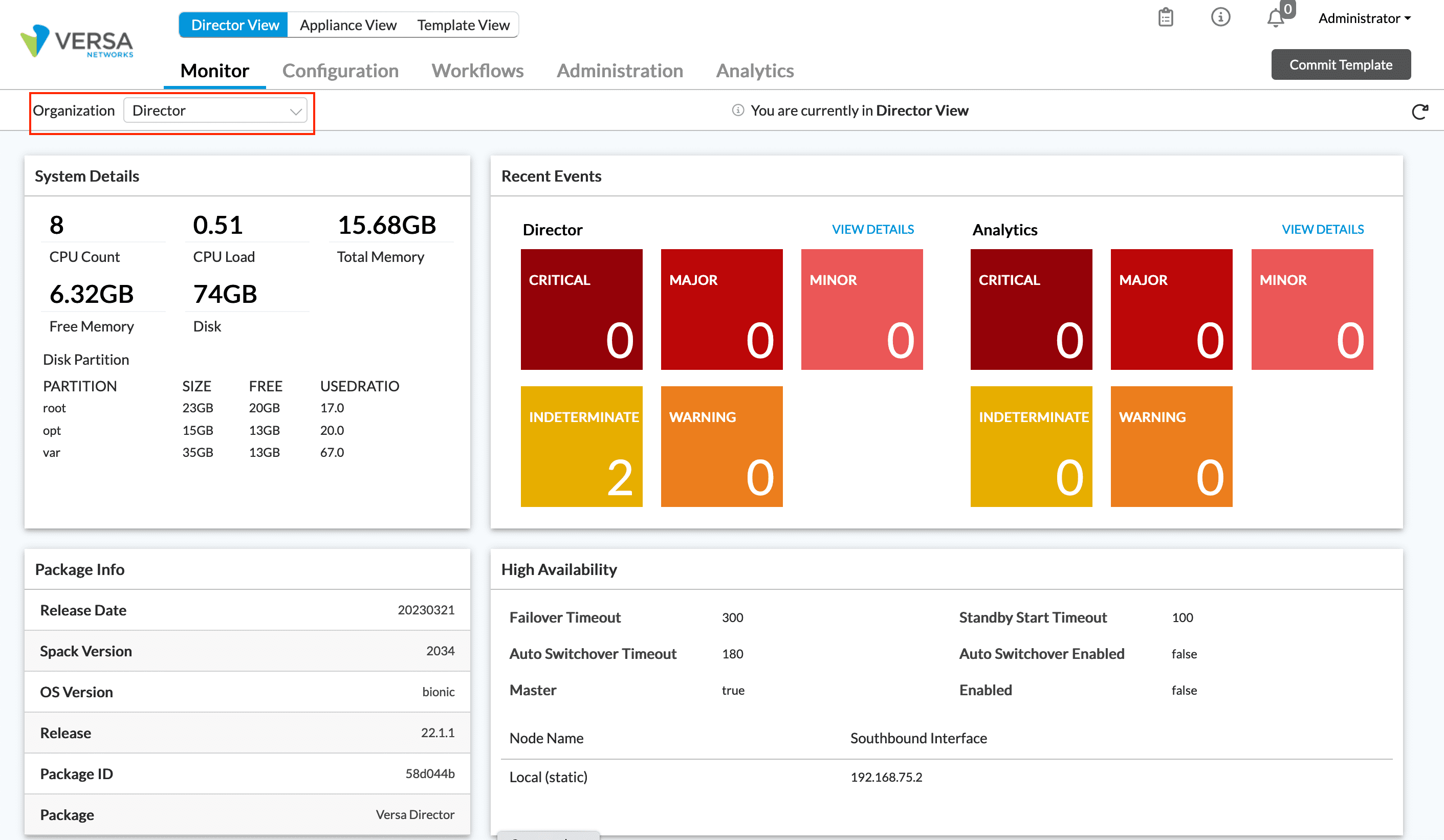Click the Release Date value 20230321

(426, 610)
